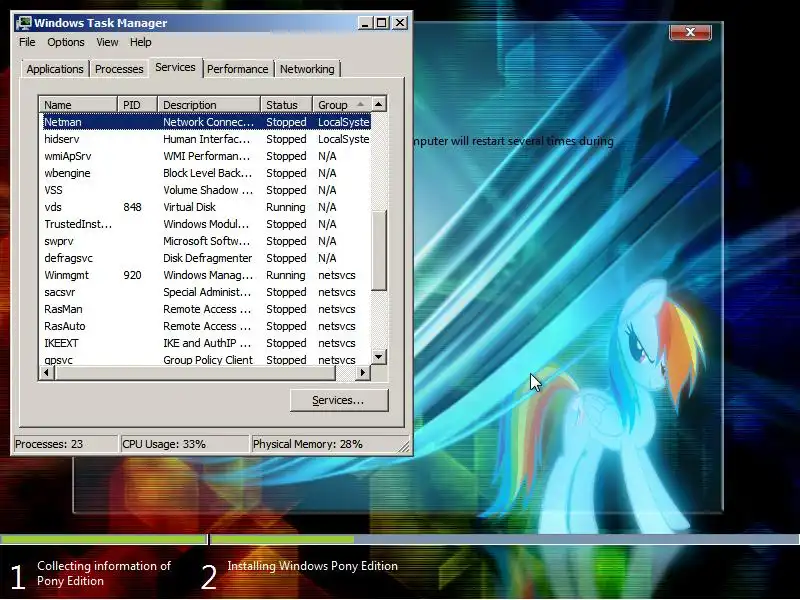Click the Running status of Winmgmt
The width and height of the screenshot is (800, 600).
tap(286, 275)
